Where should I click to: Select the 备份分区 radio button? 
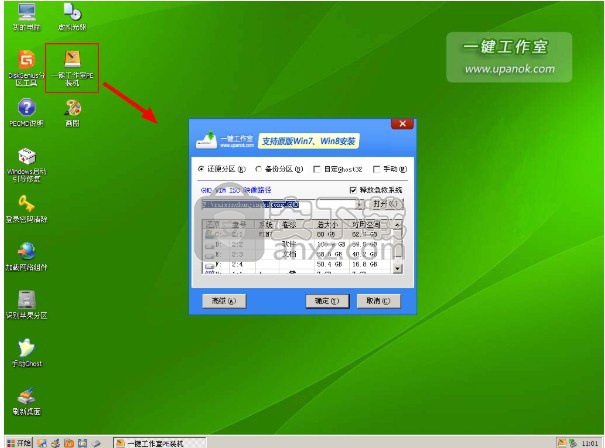click(259, 169)
